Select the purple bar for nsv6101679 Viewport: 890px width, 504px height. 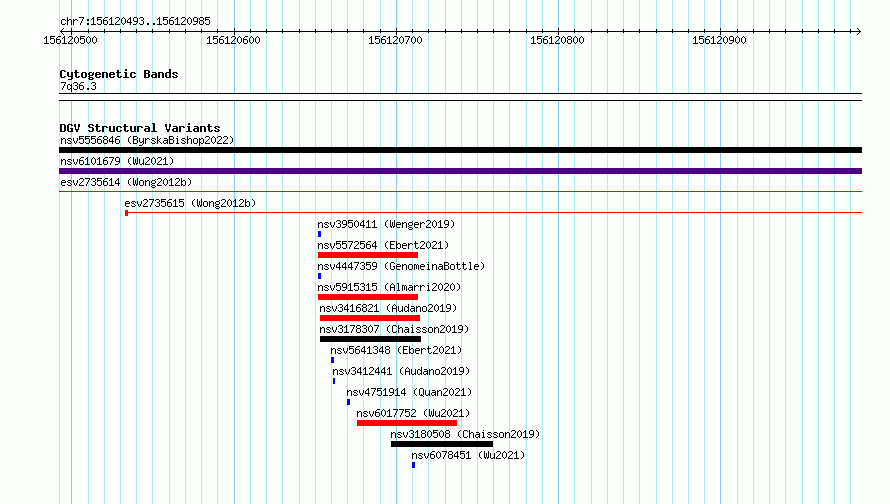(460, 171)
